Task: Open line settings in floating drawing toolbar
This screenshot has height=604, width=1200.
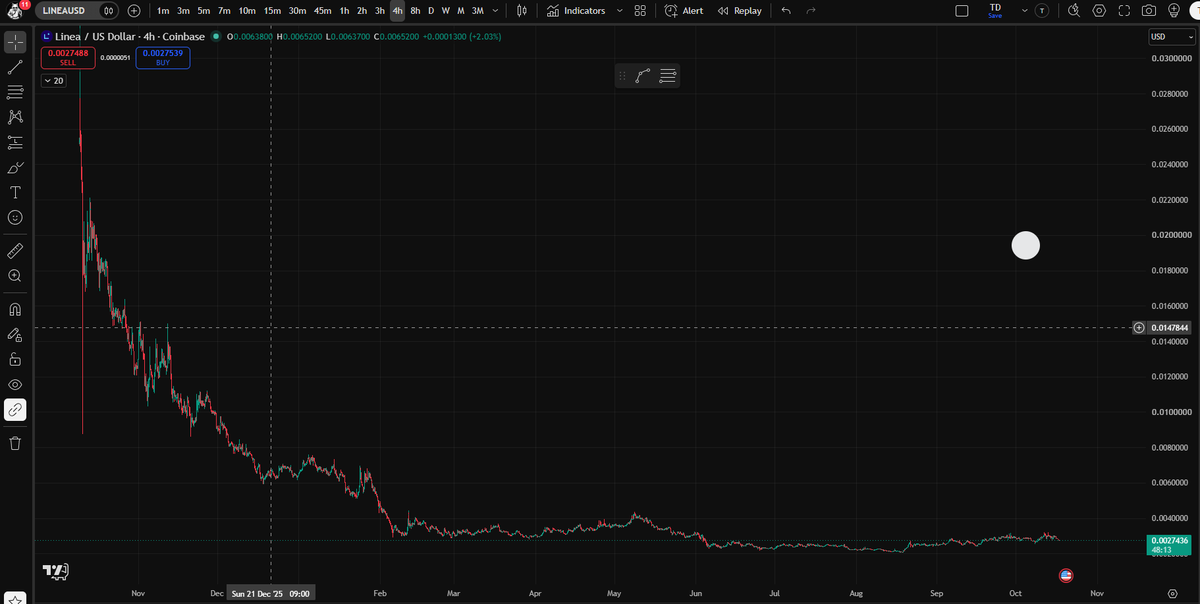Action: pos(668,76)
